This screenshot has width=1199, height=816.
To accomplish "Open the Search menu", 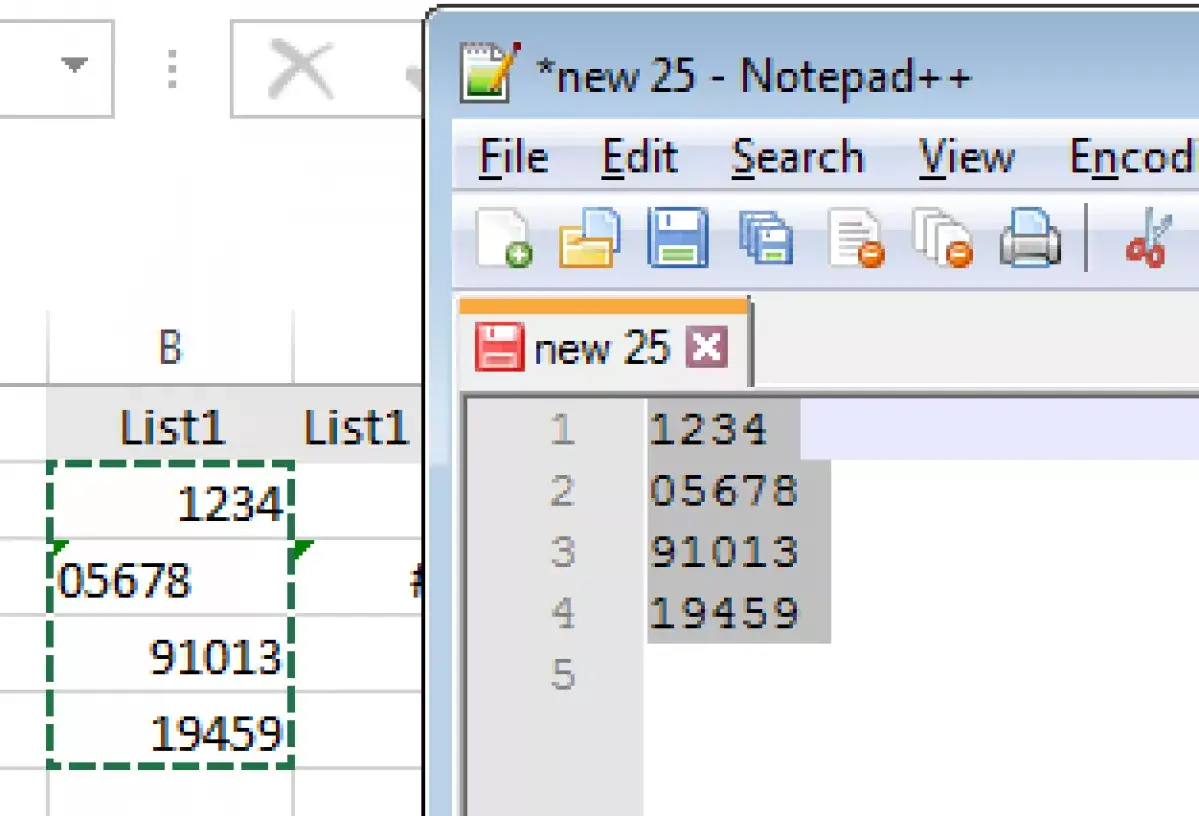I will [x=797, y=158].
